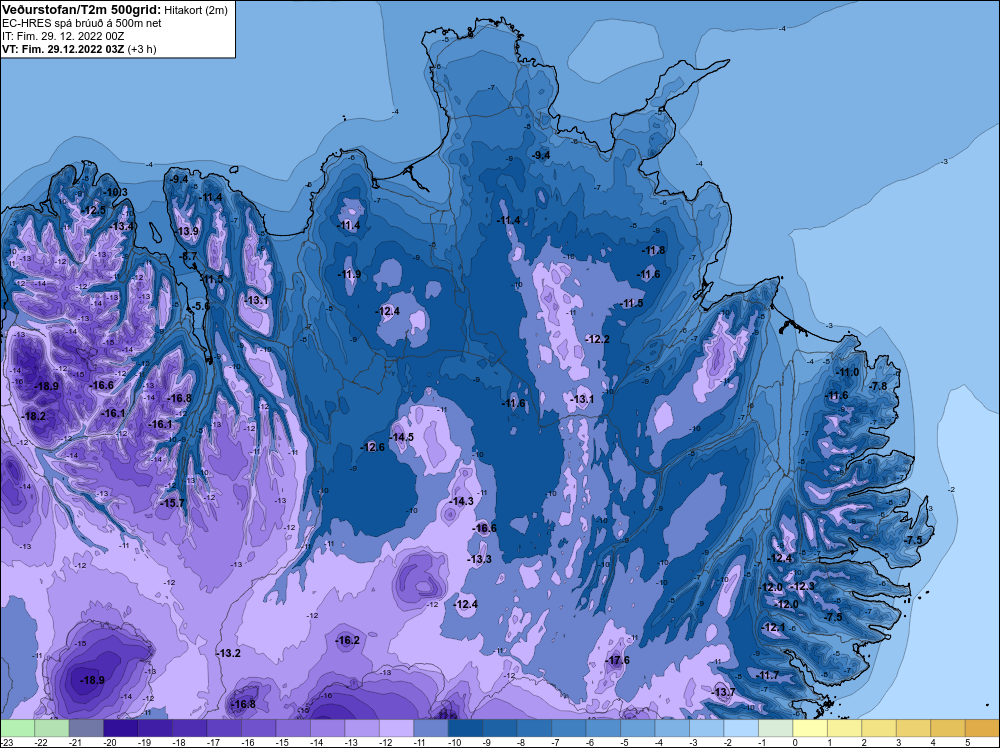Click the legend scale number -15
This screenshot has width=1000, height=748.
[x=281, y=742]
